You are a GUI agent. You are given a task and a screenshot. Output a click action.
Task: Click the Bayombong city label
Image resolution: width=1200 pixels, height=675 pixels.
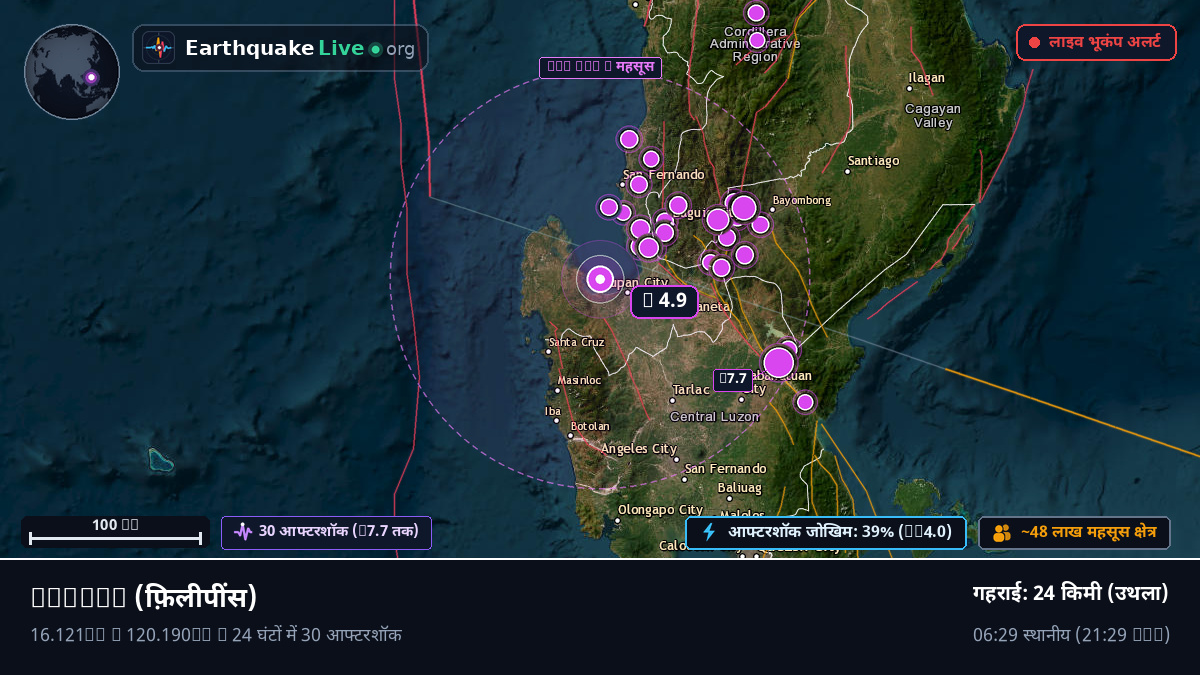click(801, 201)
